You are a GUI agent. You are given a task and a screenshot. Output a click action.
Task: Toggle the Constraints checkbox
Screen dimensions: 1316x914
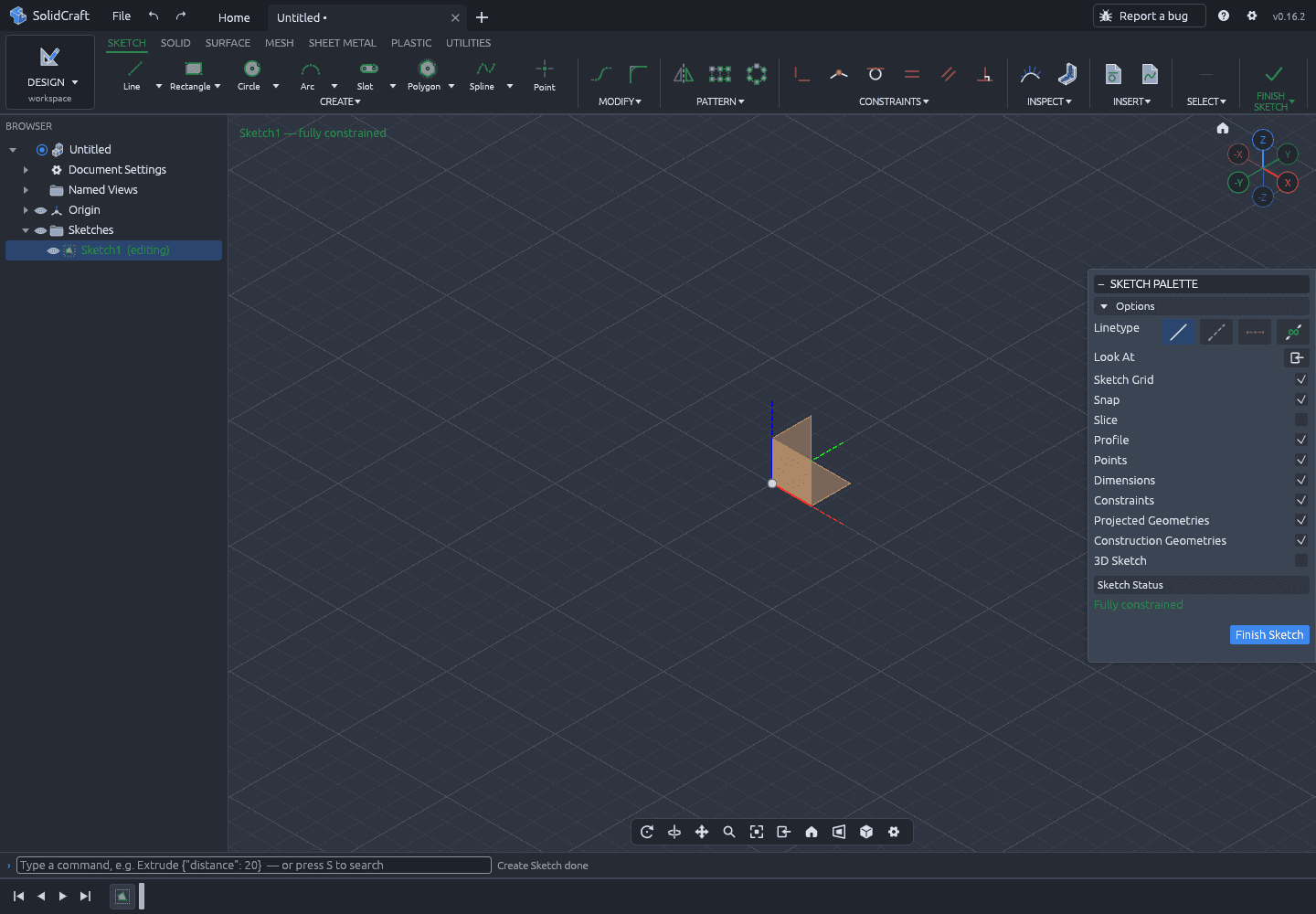[x=1301, y=500]
